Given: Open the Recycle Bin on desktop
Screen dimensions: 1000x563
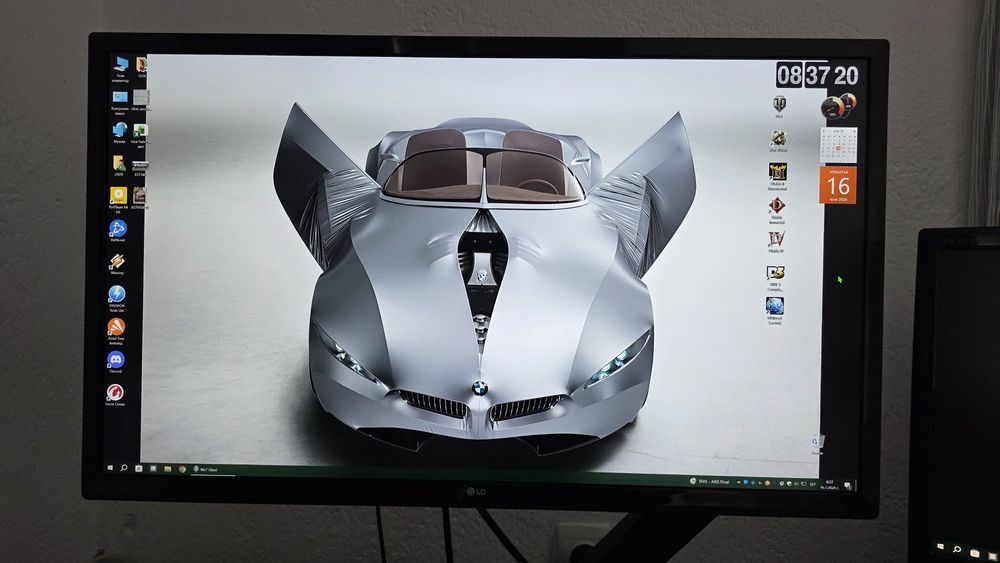Looking at the screenshot, I should (817, 442).
